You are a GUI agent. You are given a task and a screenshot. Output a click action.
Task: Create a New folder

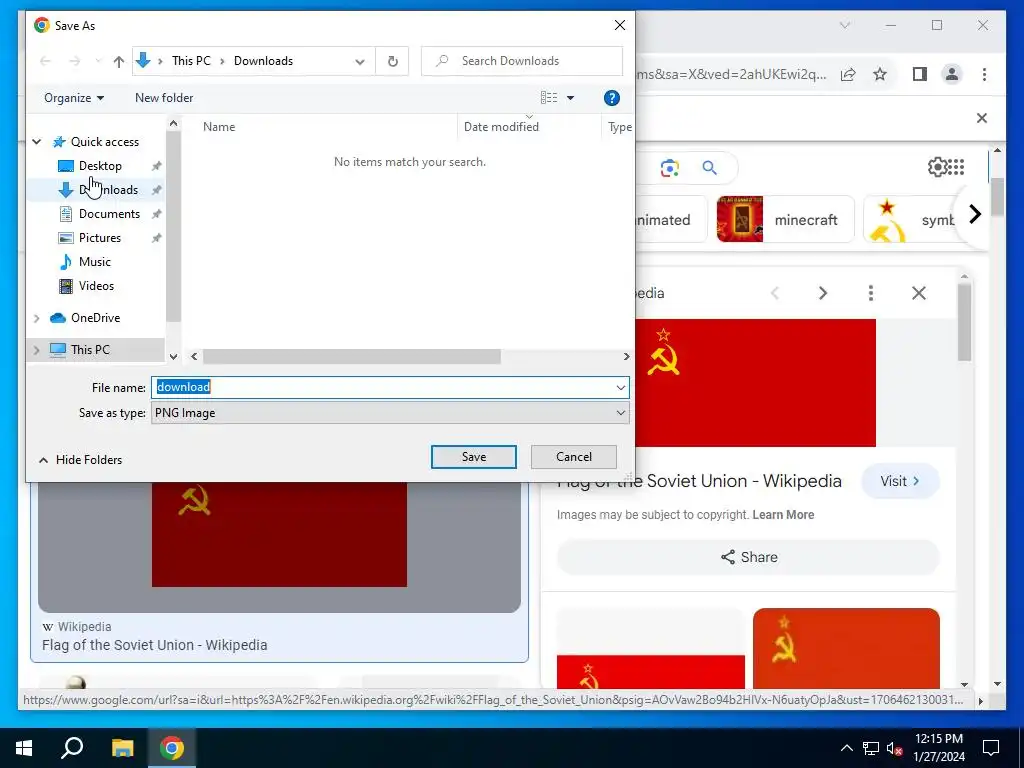tap(164, 98)
